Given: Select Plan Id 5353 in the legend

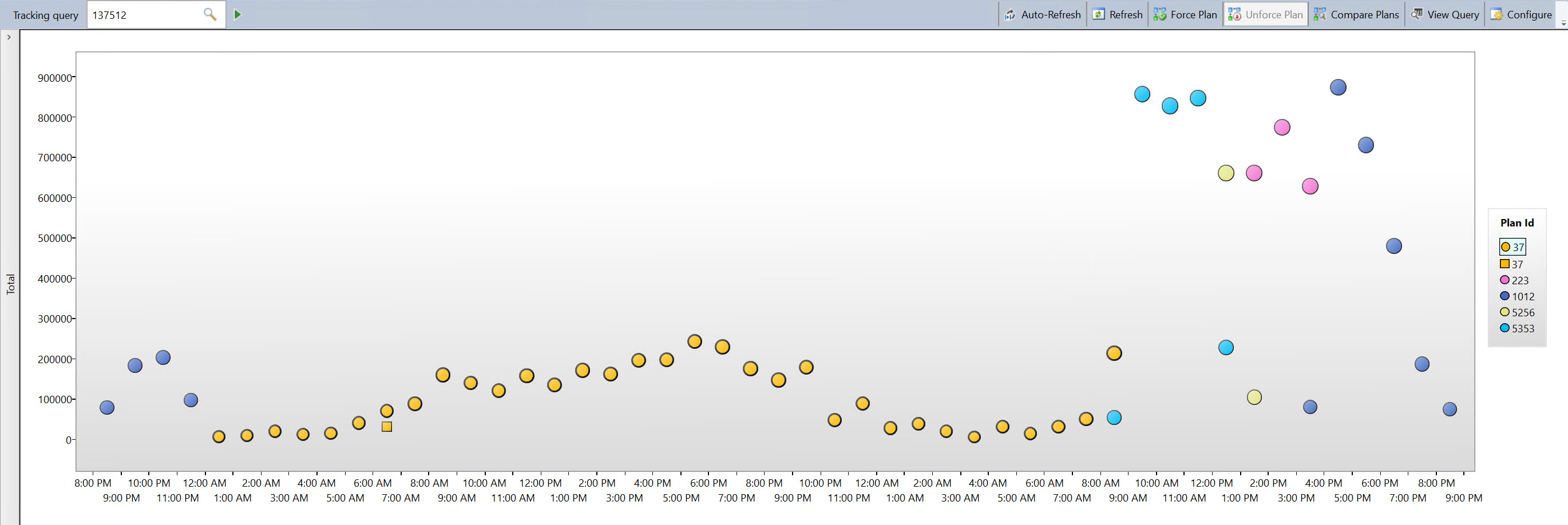Looking at the screenshot, I should point(1517,328).
